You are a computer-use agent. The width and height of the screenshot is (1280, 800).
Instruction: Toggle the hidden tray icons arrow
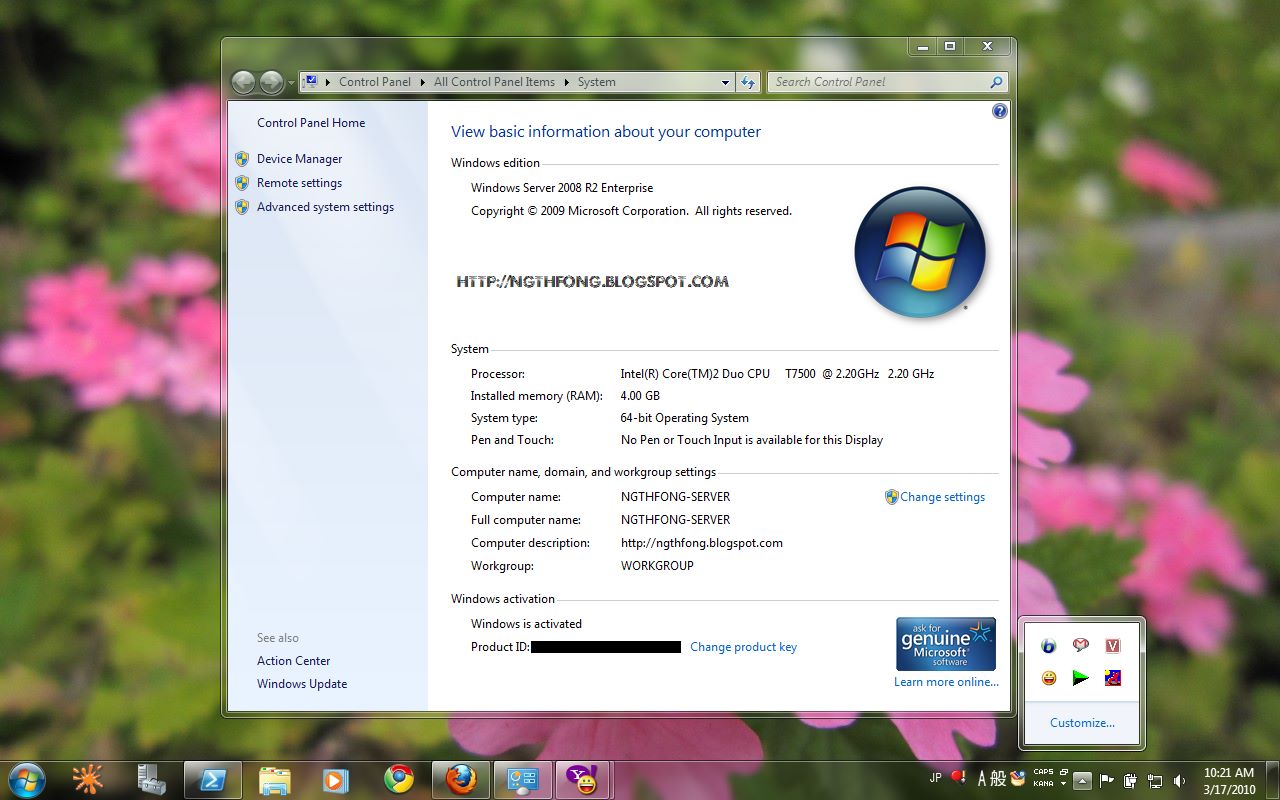(1084, 780)
